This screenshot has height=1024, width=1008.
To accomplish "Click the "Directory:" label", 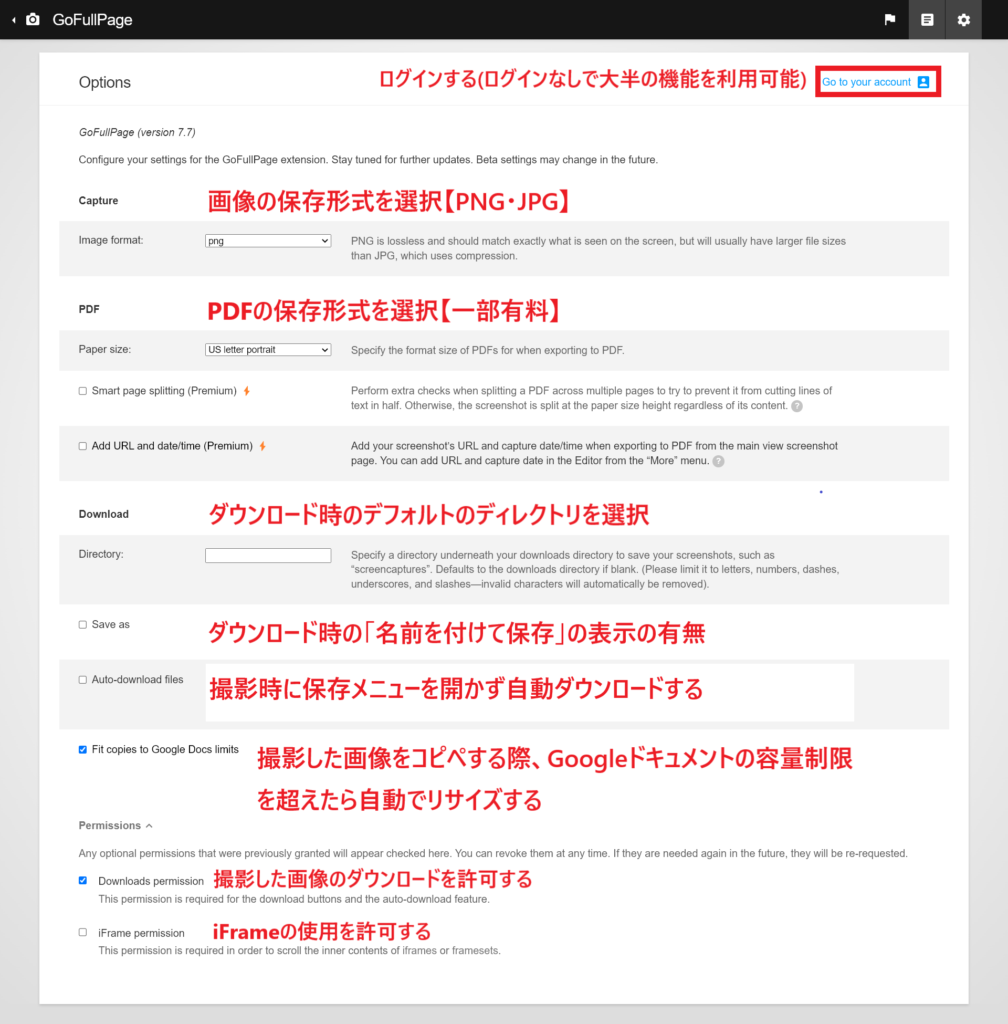I will click(101, 554).
